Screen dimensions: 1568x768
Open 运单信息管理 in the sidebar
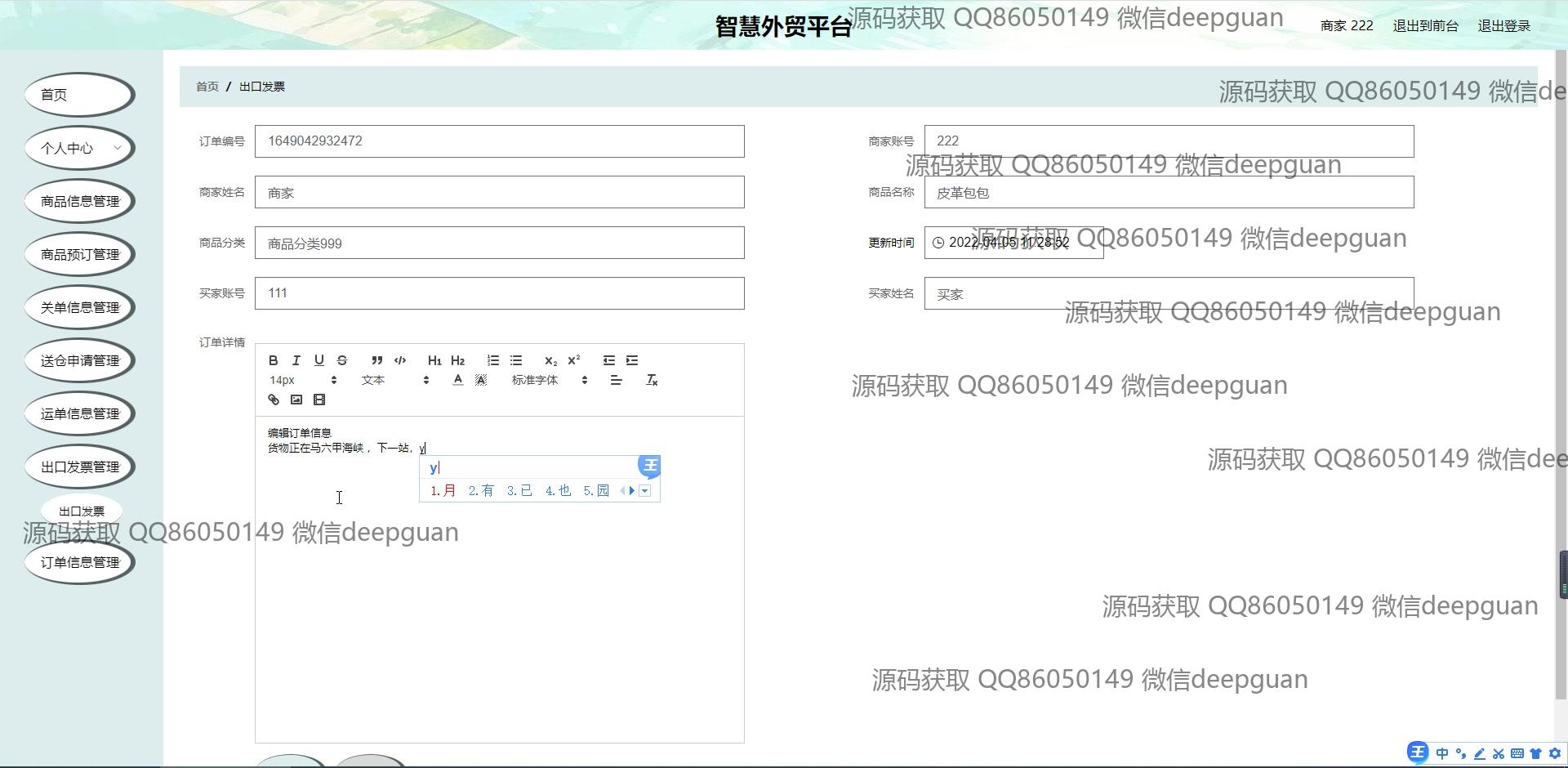tap(79, 413)
